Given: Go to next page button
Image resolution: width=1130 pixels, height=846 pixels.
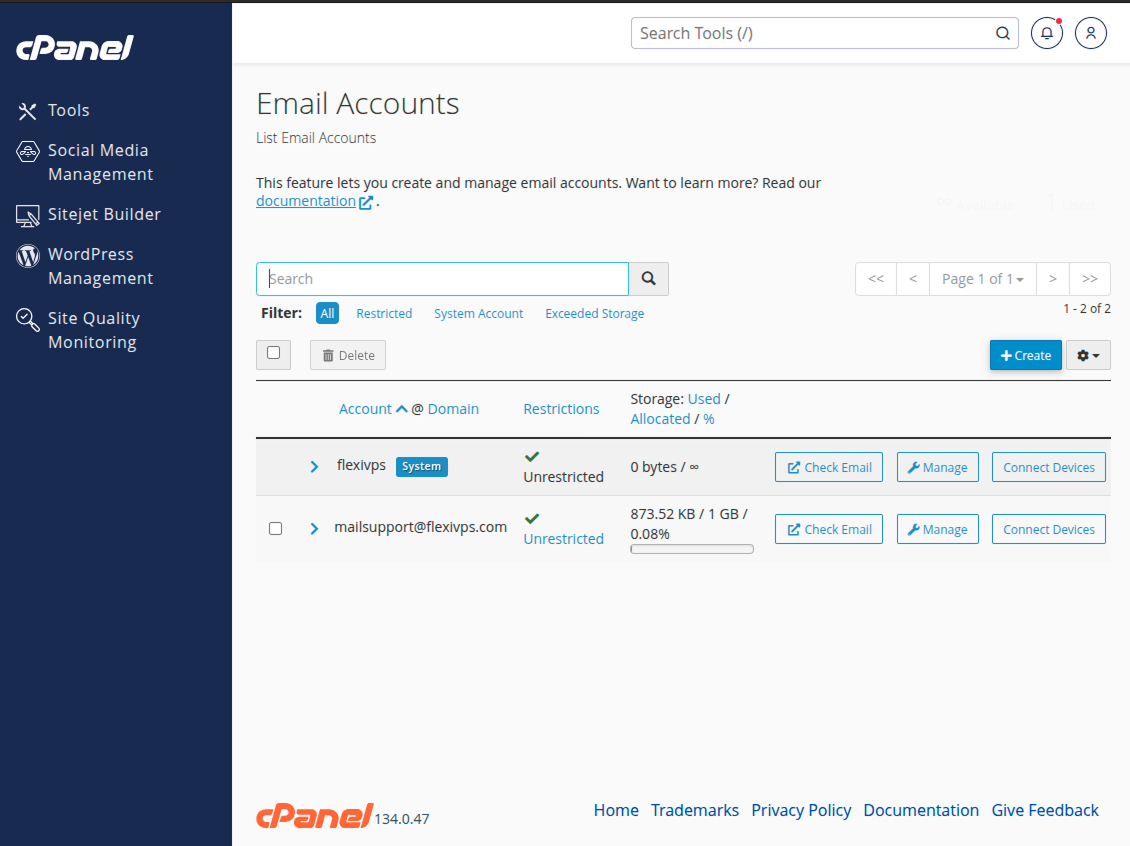Looking at the screenshot, I should point(1053,279).
